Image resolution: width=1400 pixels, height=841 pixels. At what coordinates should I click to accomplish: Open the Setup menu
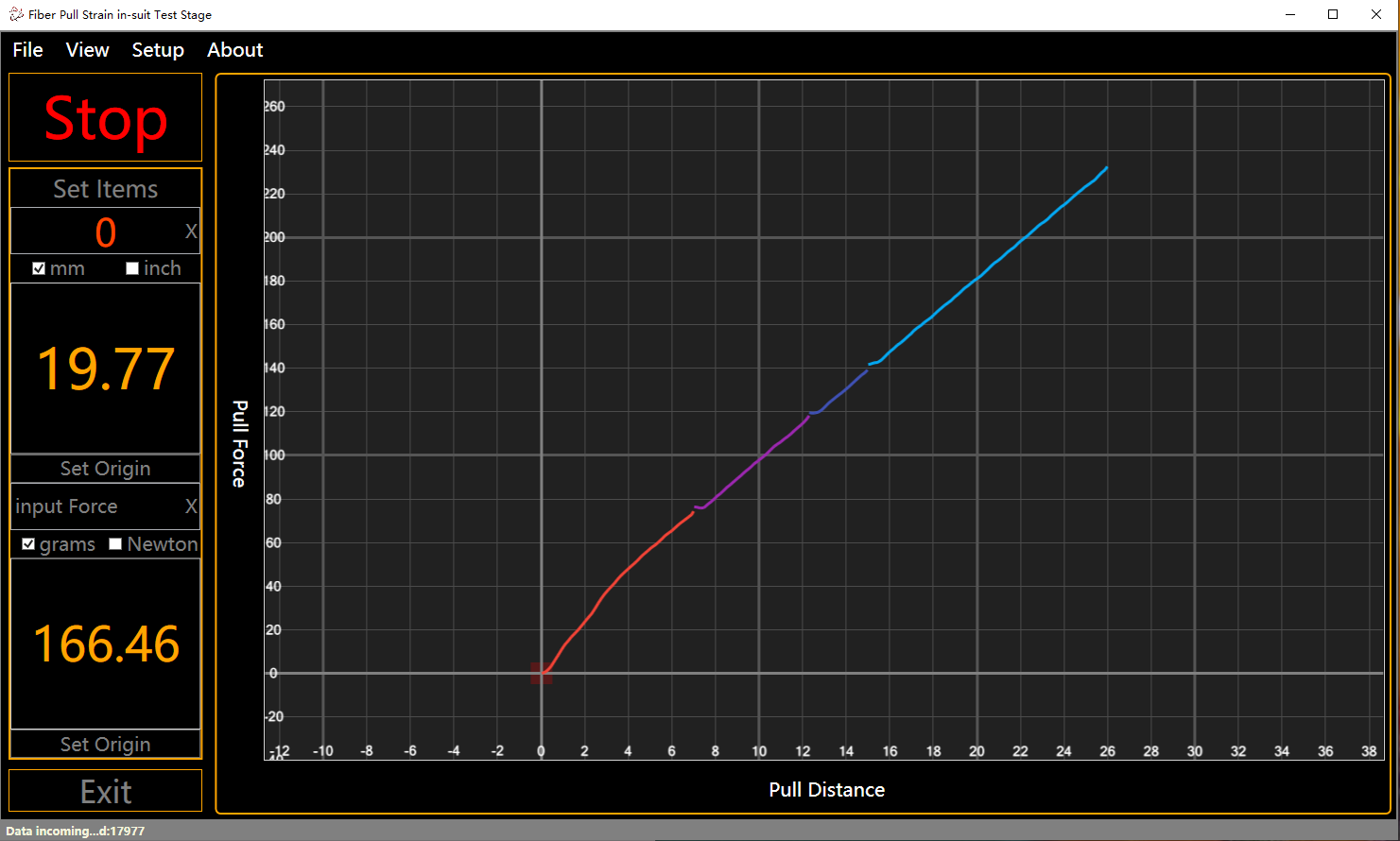[x=158, y=50]
